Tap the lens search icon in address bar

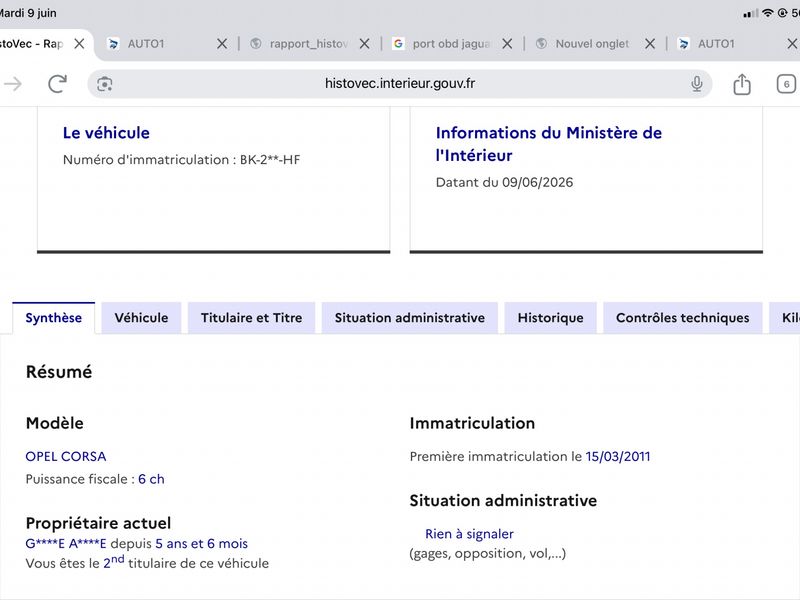click(x=105, y=84)
